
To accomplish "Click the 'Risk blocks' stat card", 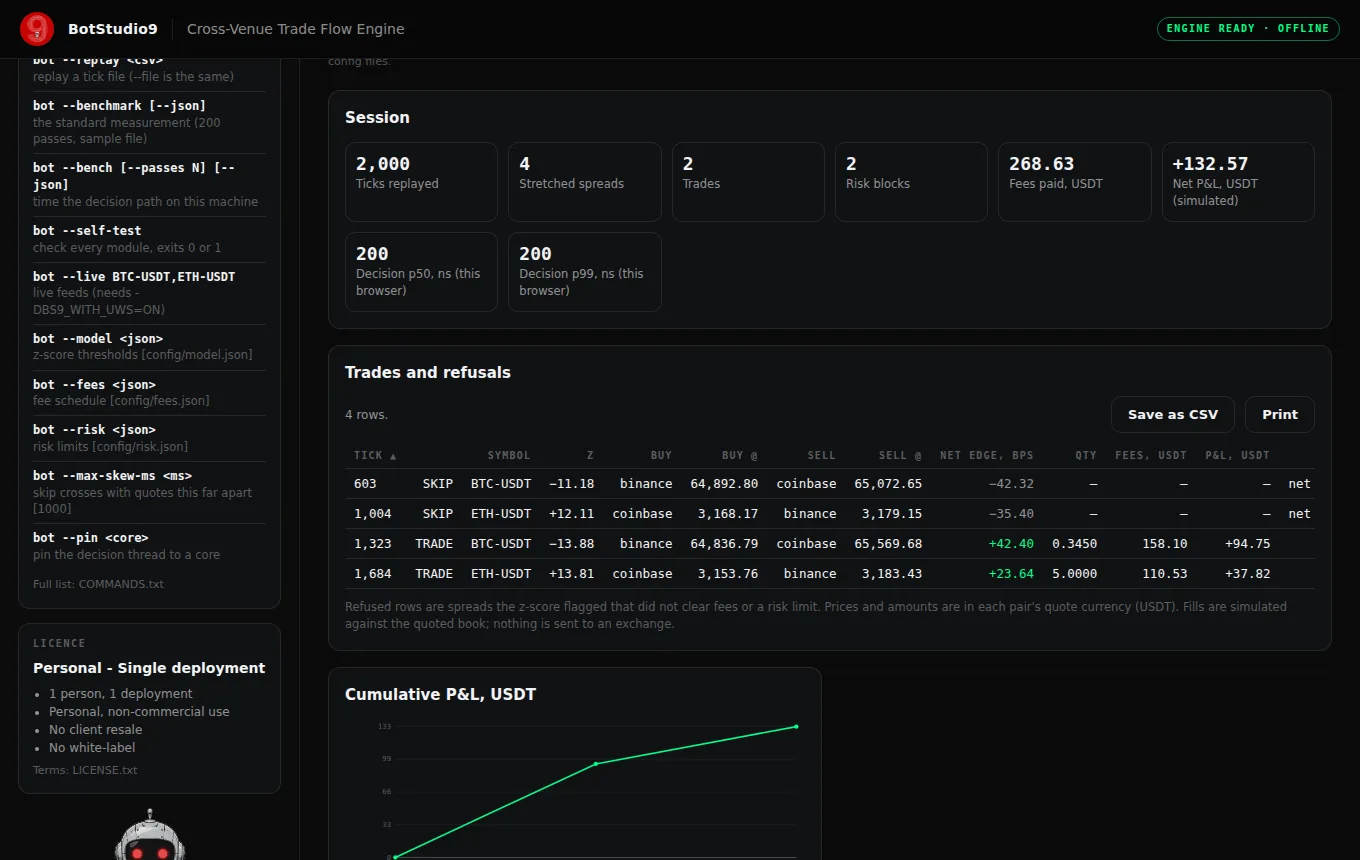I will click(x=911, y=181).
